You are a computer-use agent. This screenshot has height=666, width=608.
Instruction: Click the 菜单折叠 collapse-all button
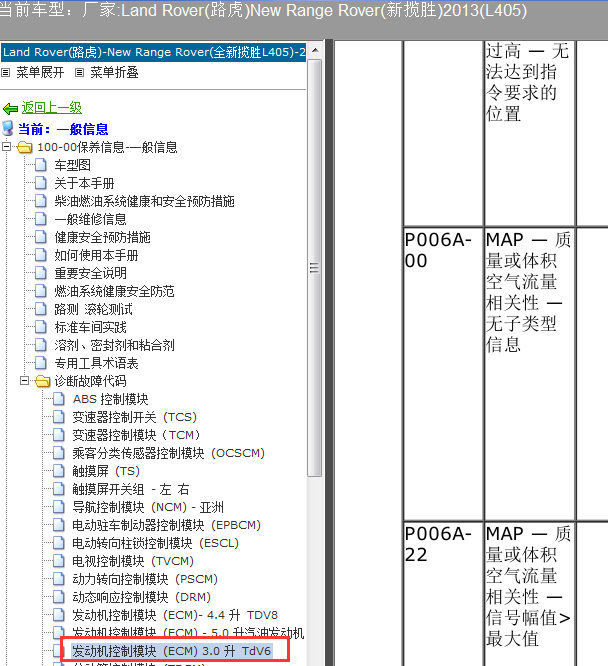(114, 73)
